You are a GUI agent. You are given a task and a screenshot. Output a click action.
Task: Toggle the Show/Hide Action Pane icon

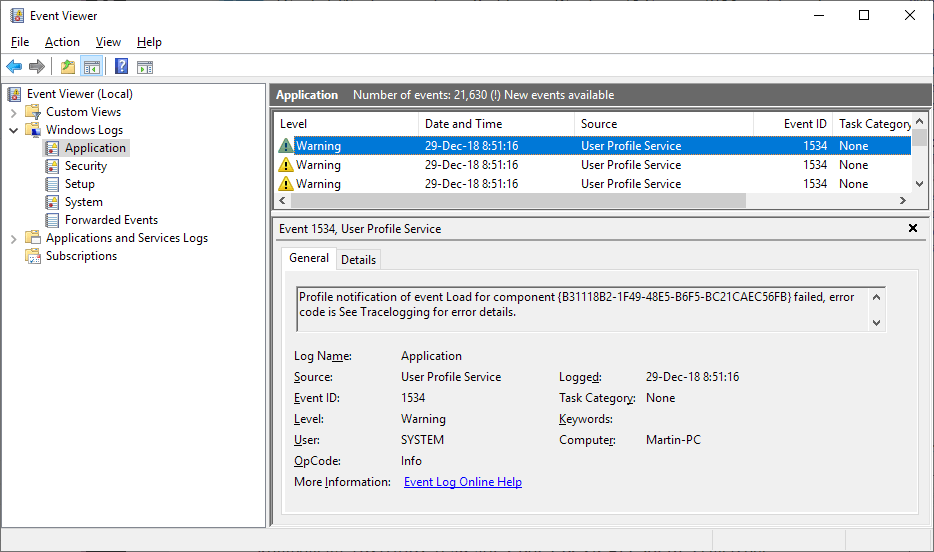click(145, 67)
